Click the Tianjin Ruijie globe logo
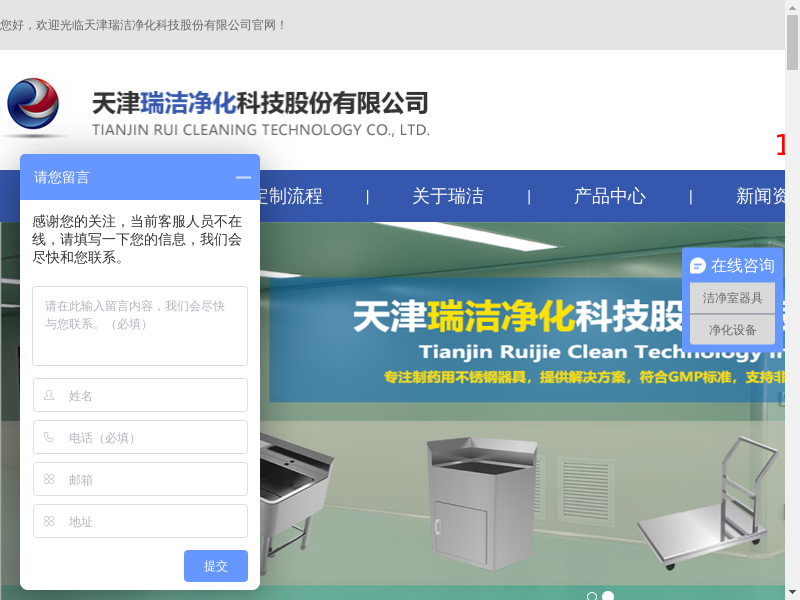800x600 pixels. tap(34, 104)
